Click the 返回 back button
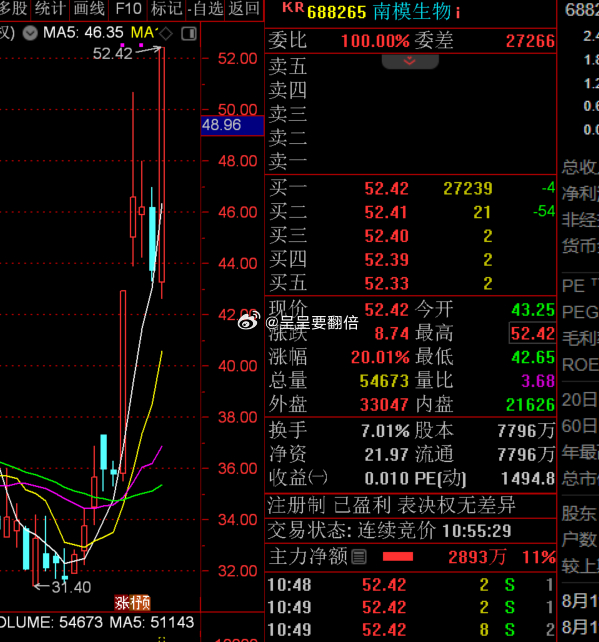Screen dimensions: 599x642 tap(244, 8)
